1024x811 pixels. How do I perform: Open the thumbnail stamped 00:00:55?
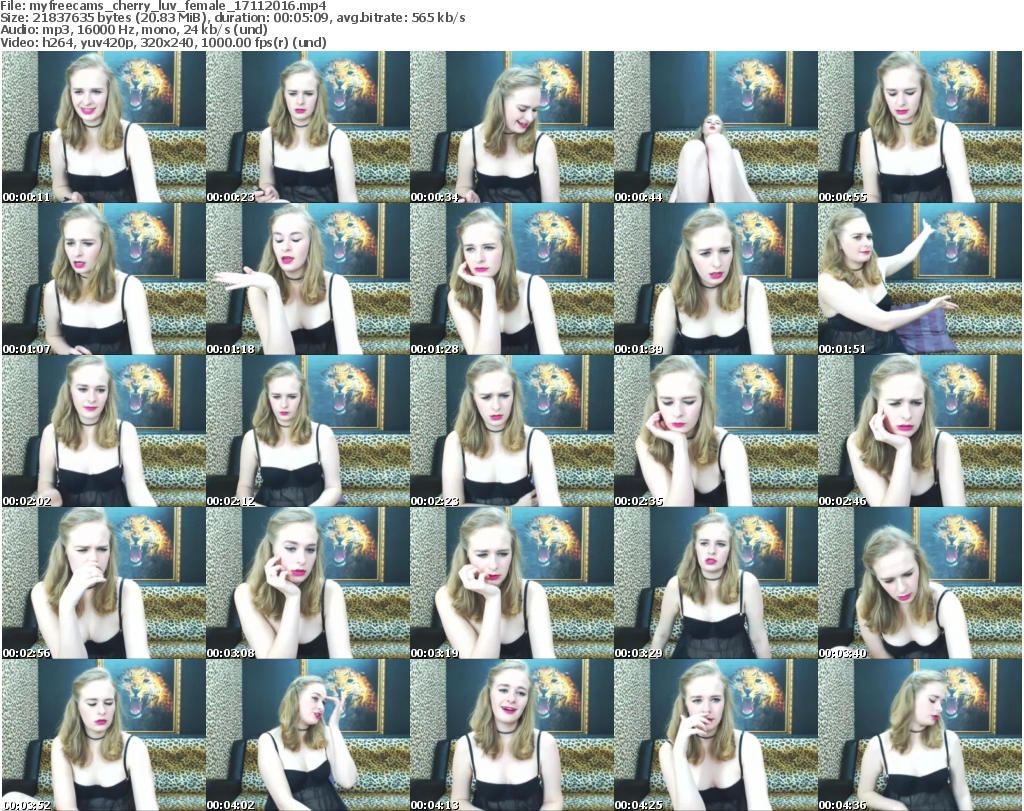tap(920, 127)
